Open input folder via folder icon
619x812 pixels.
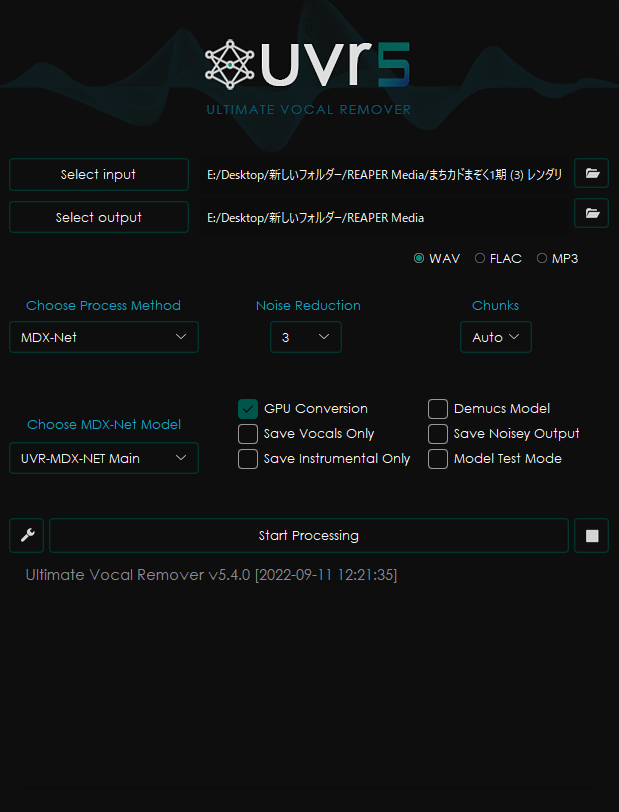(x=592, y=173)
